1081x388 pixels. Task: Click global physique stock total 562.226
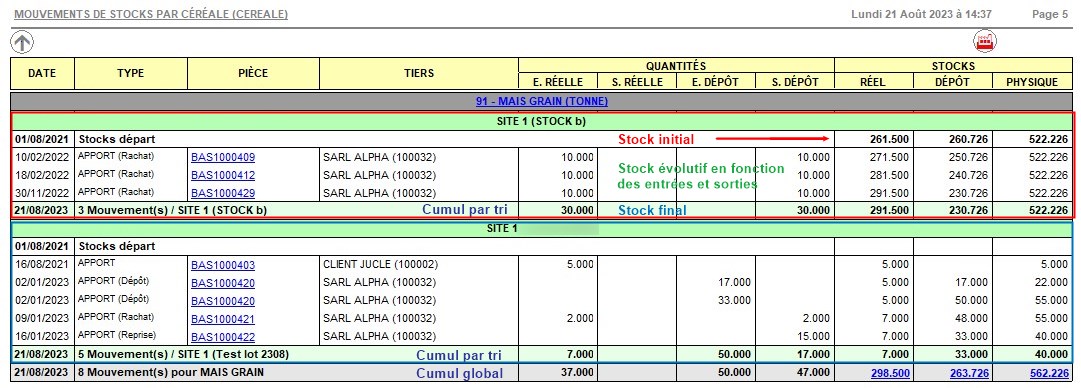point(1048,373)
